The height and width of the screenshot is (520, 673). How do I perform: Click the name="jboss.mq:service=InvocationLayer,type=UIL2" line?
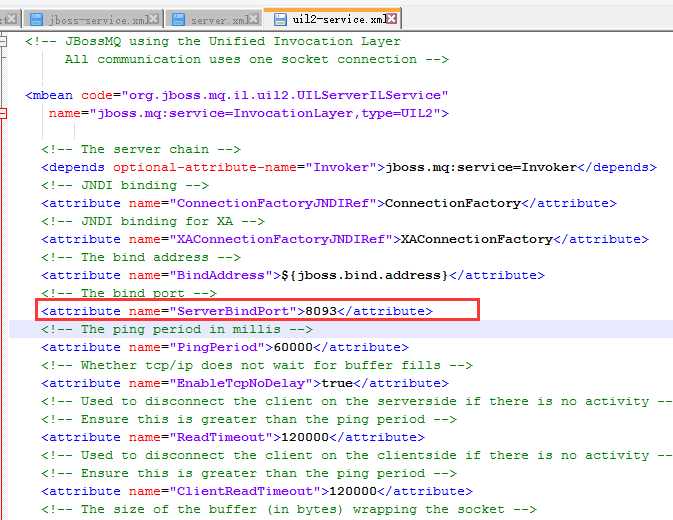click(249, 113)
